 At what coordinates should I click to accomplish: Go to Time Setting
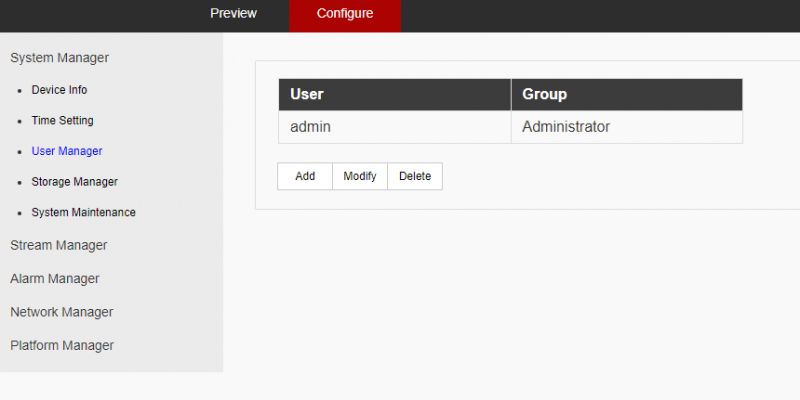click(62, 121)
